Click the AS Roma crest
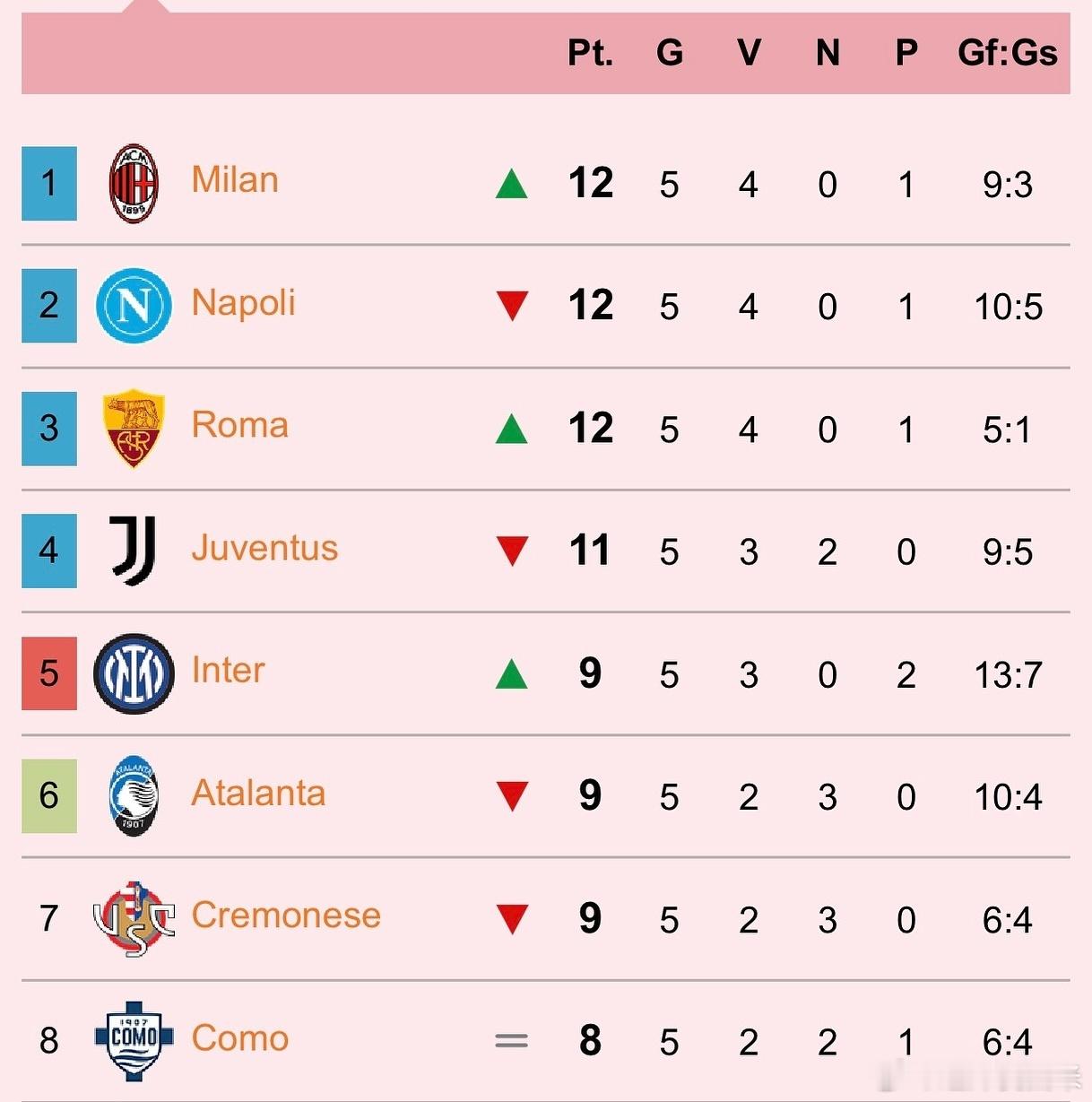This screenshot has width=1092, height=1102. (134, 429)
